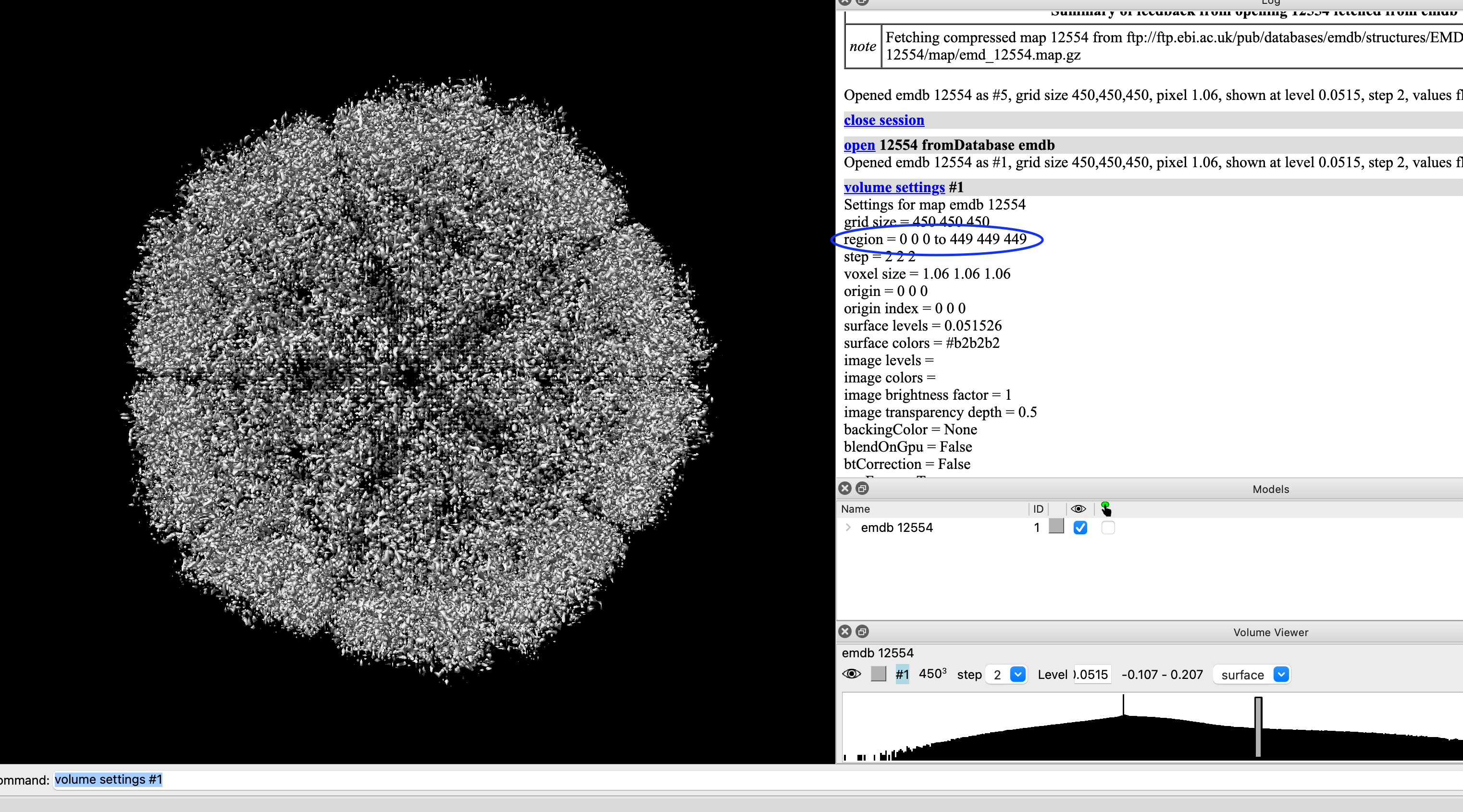
Task: Expand the emdb 12554 model tree row
Action: 848,528
